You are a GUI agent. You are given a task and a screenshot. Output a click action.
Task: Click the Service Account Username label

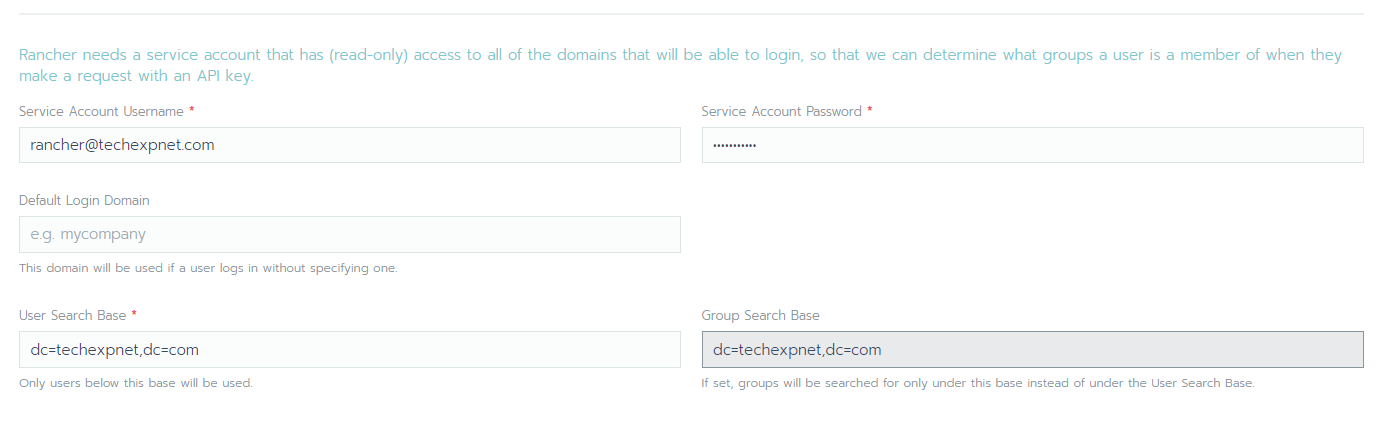(101, 111)
